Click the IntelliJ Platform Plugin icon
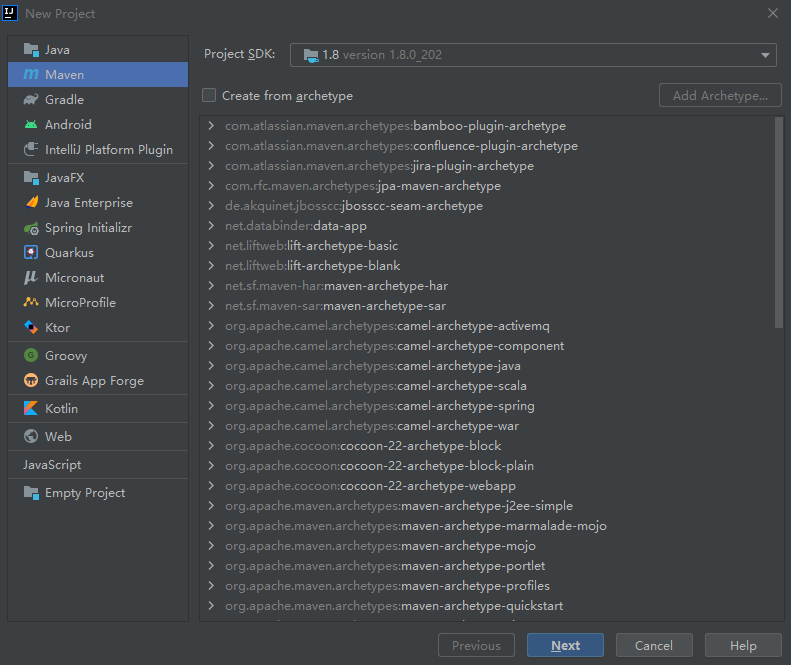 (x=31, y=149)
